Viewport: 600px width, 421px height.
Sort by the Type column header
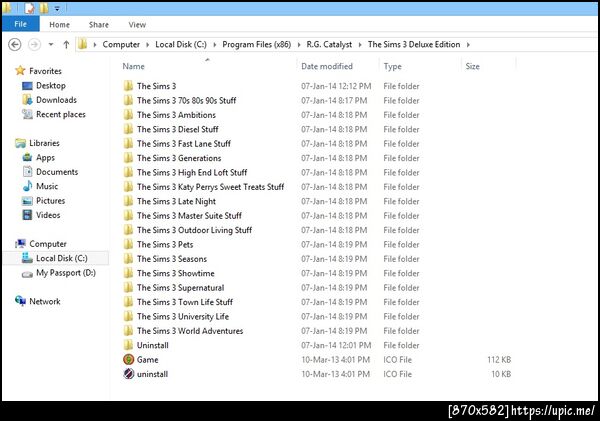point(393,66)
